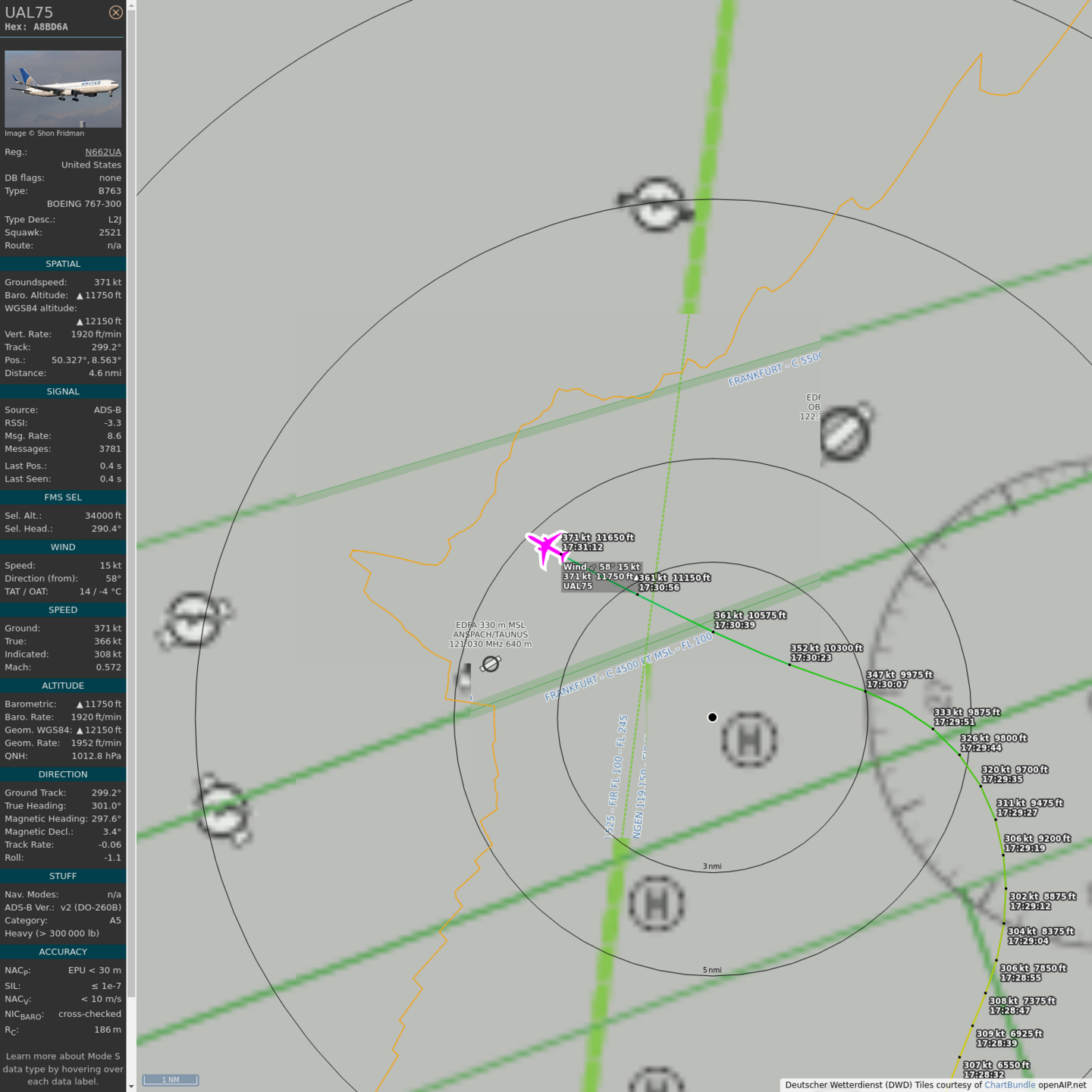Click the FMS SEL section header
Screen dimensions: 1092x1092
click(x=63, y=497)
